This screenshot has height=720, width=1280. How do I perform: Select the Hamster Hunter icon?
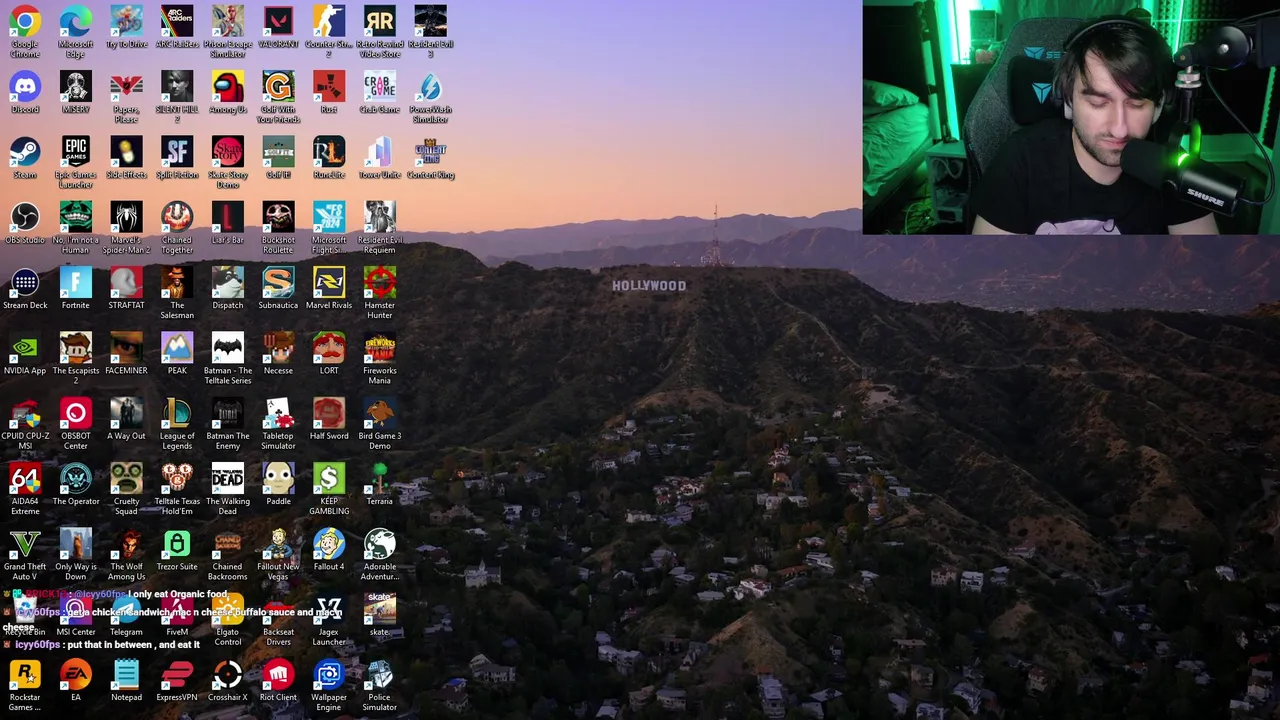[380, 282]
